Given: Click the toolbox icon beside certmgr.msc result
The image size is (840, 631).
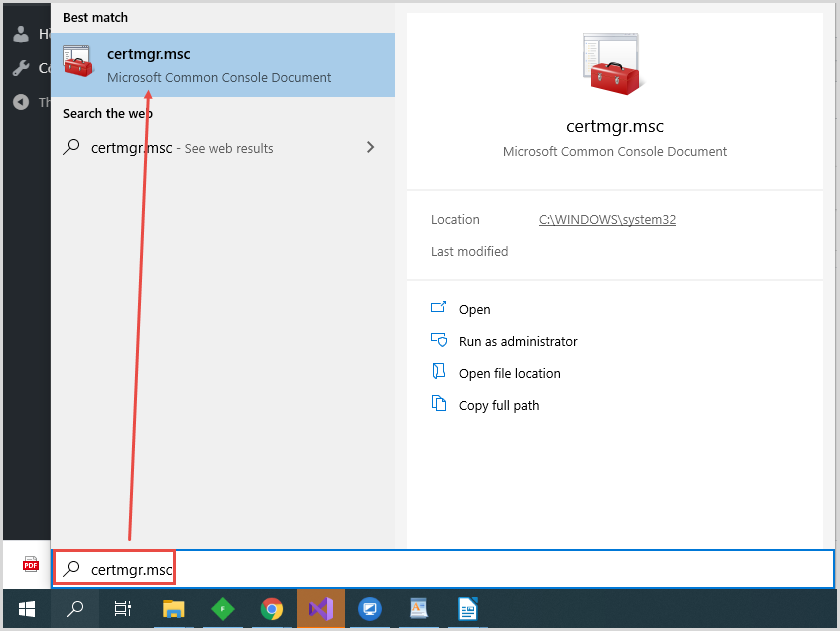Looking at the screenshot, I should (78, 61).
